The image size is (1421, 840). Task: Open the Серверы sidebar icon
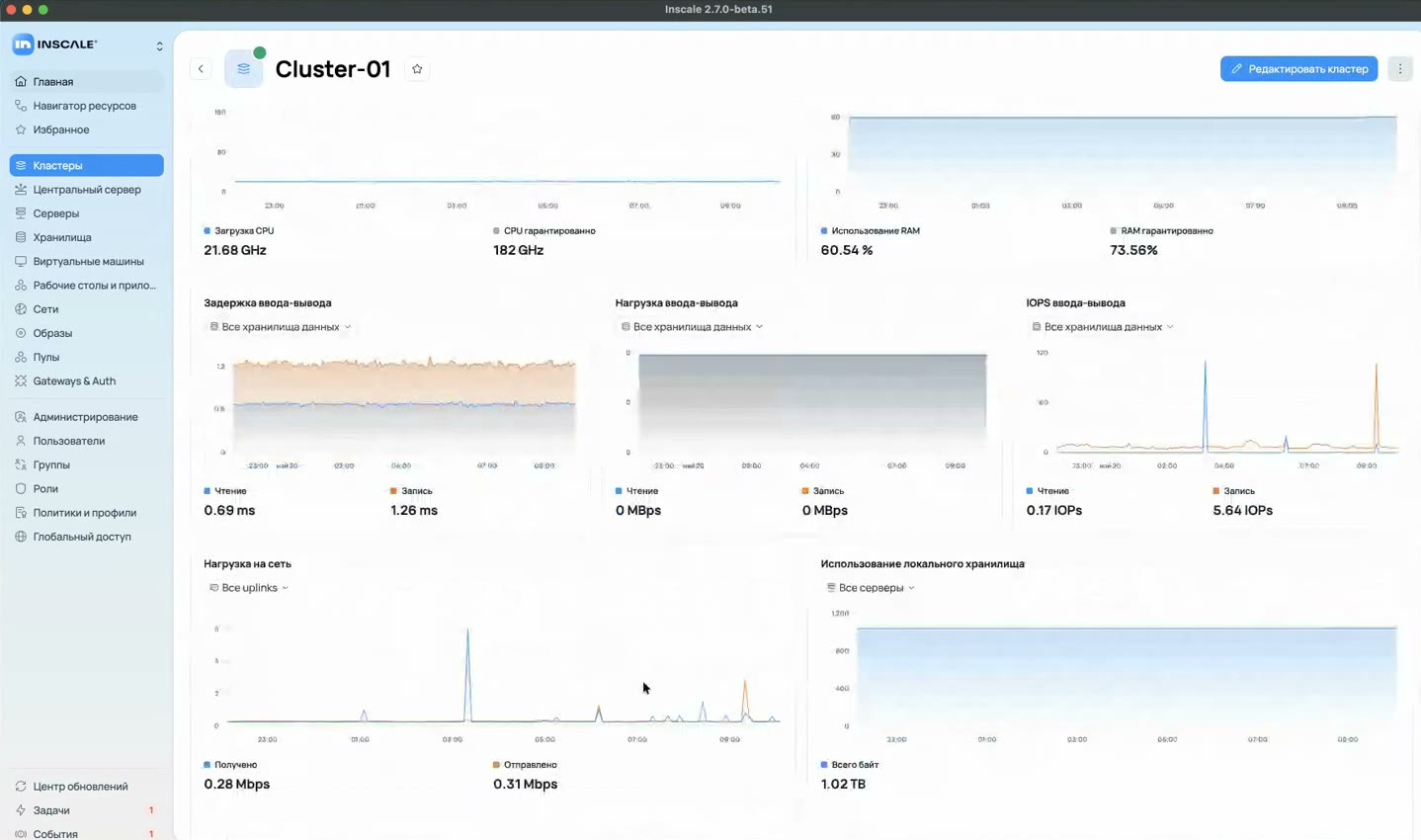tap(21, 213)
